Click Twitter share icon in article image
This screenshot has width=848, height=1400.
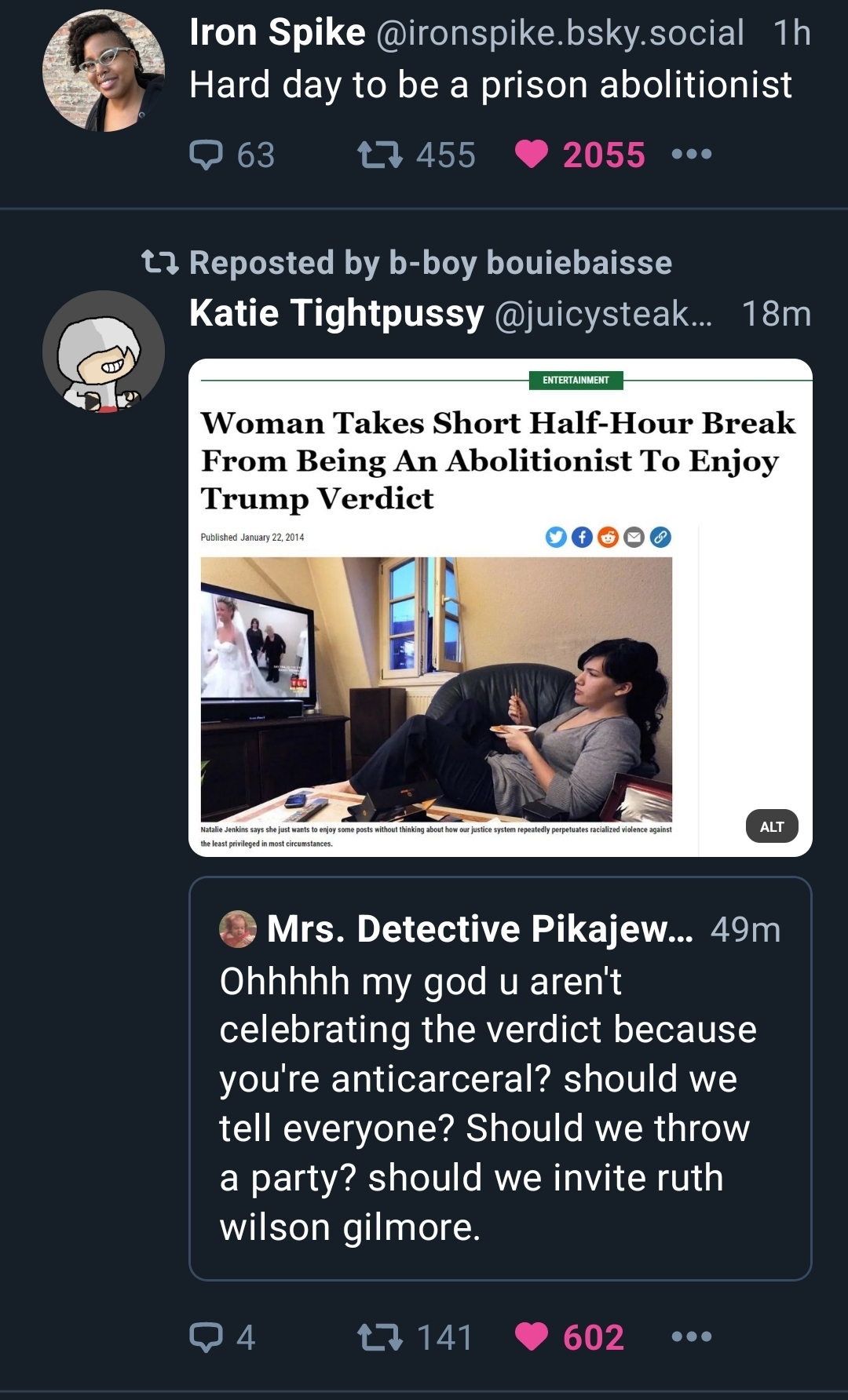pos(556,538)
